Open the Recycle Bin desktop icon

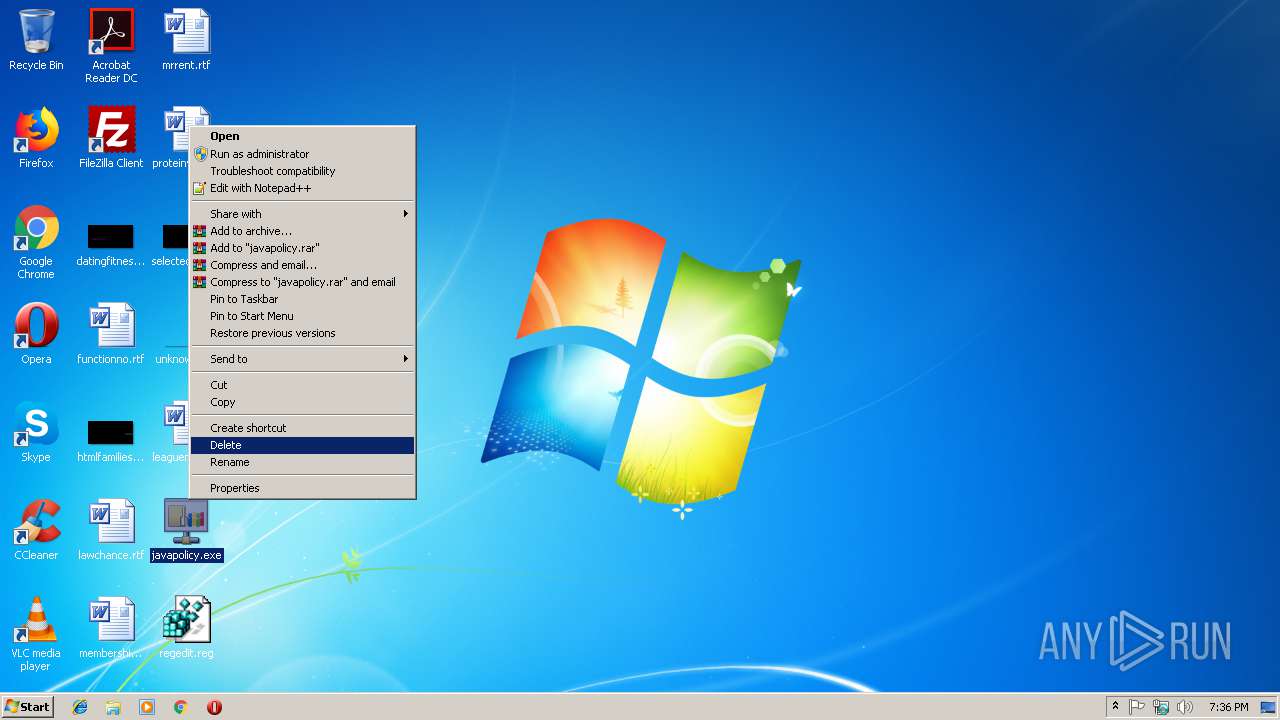(x=36, y=41)
